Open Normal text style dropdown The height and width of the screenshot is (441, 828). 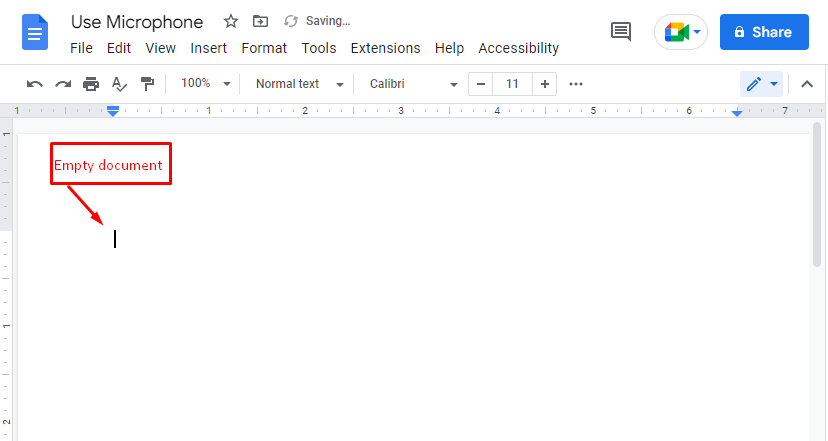tap(299, 84)
